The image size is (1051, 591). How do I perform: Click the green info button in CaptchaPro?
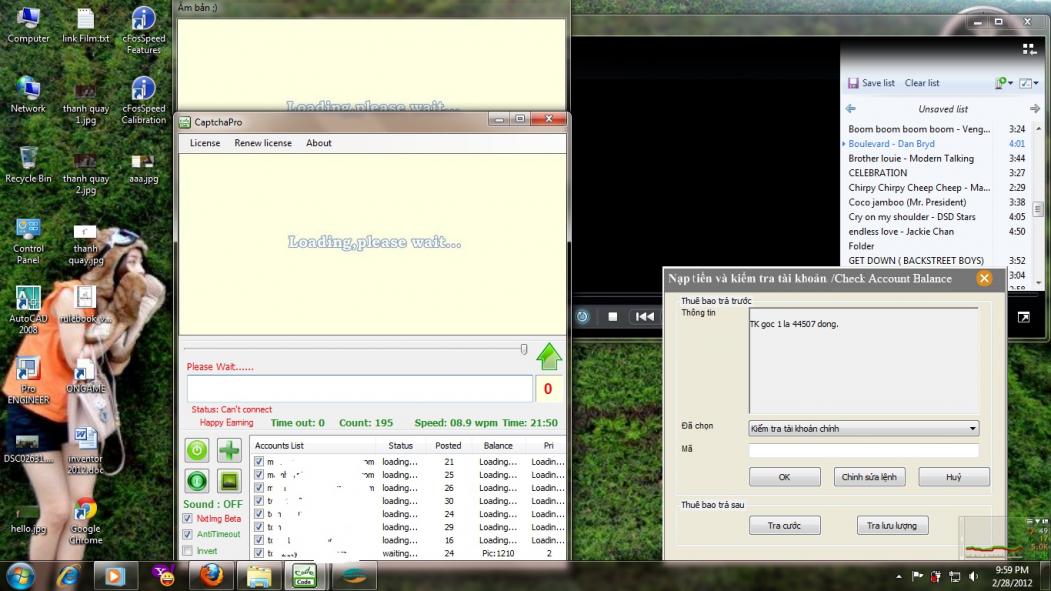pyautogui.click(x=196, y=481)
